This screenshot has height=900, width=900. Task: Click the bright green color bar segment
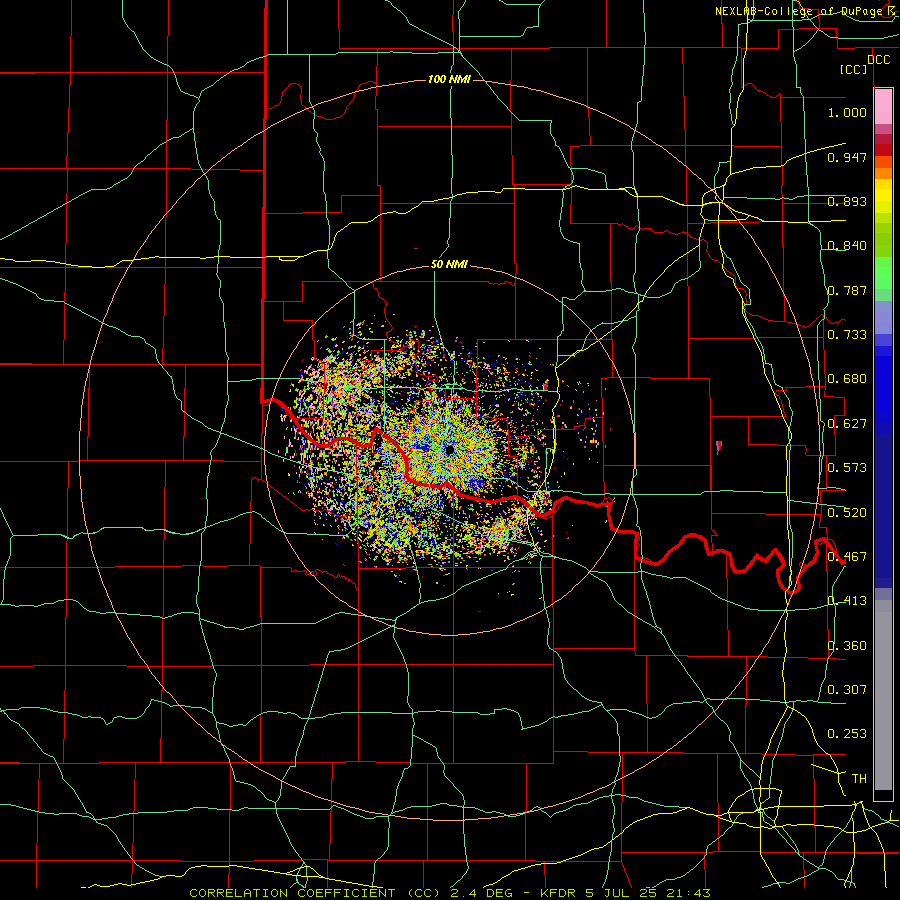click(x=883, y=273)
